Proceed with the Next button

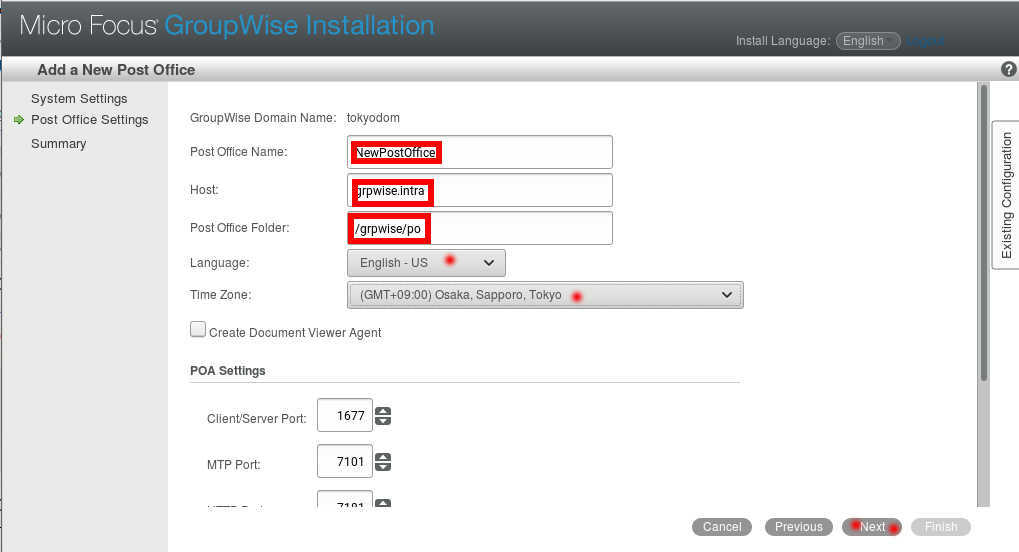(872, 527)
